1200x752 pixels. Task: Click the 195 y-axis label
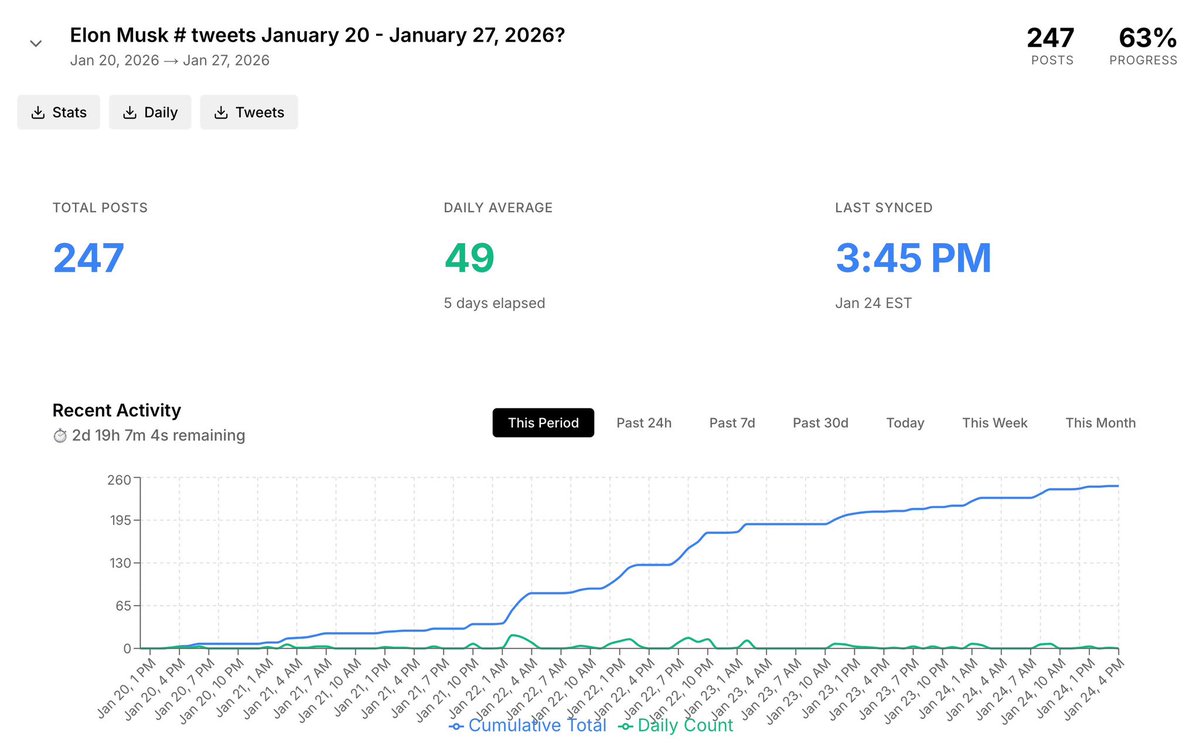pos(119,521)
